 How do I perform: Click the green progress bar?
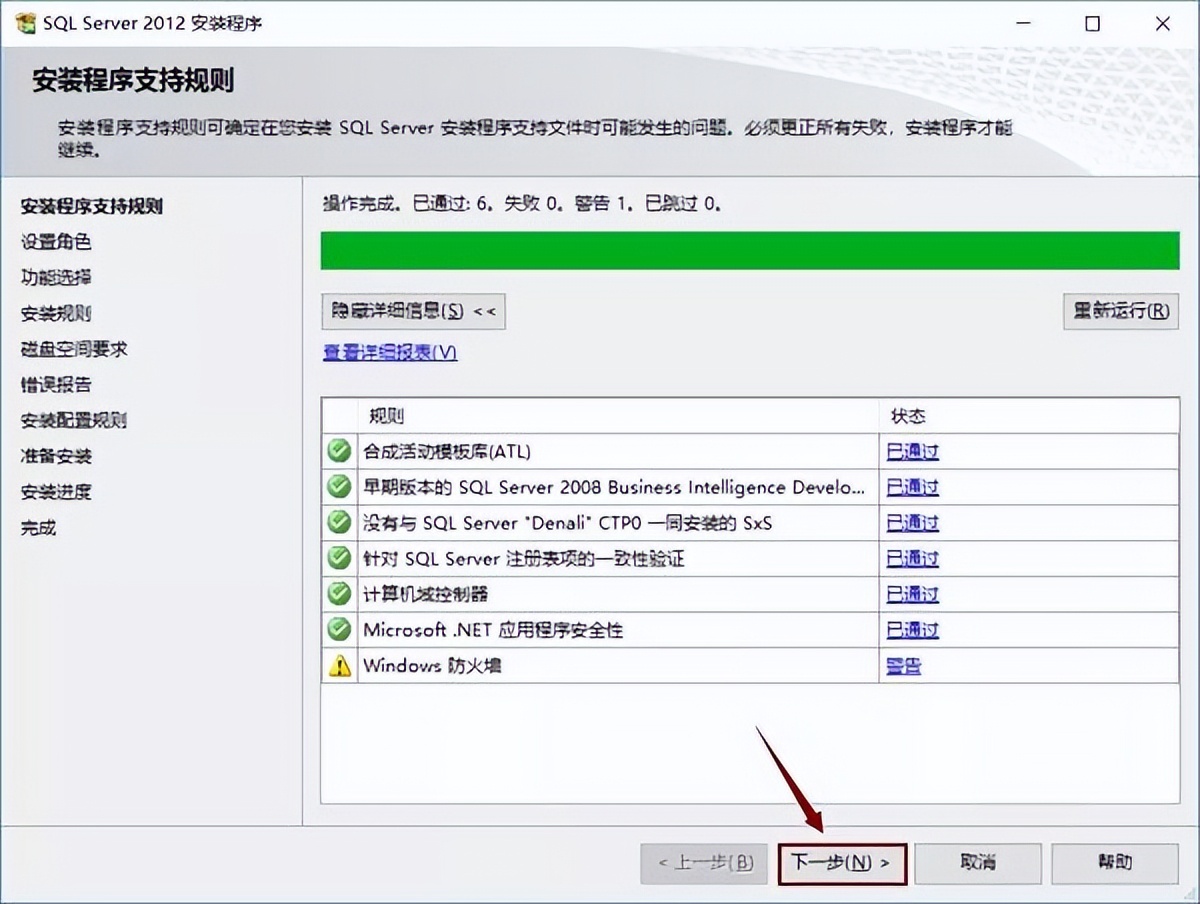[x=750, y=250]
